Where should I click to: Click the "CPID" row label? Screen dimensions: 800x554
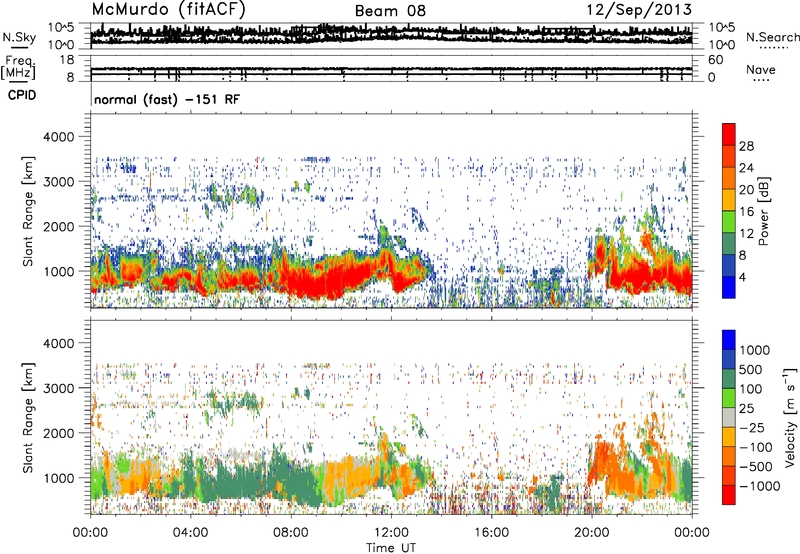click(22, 95)
